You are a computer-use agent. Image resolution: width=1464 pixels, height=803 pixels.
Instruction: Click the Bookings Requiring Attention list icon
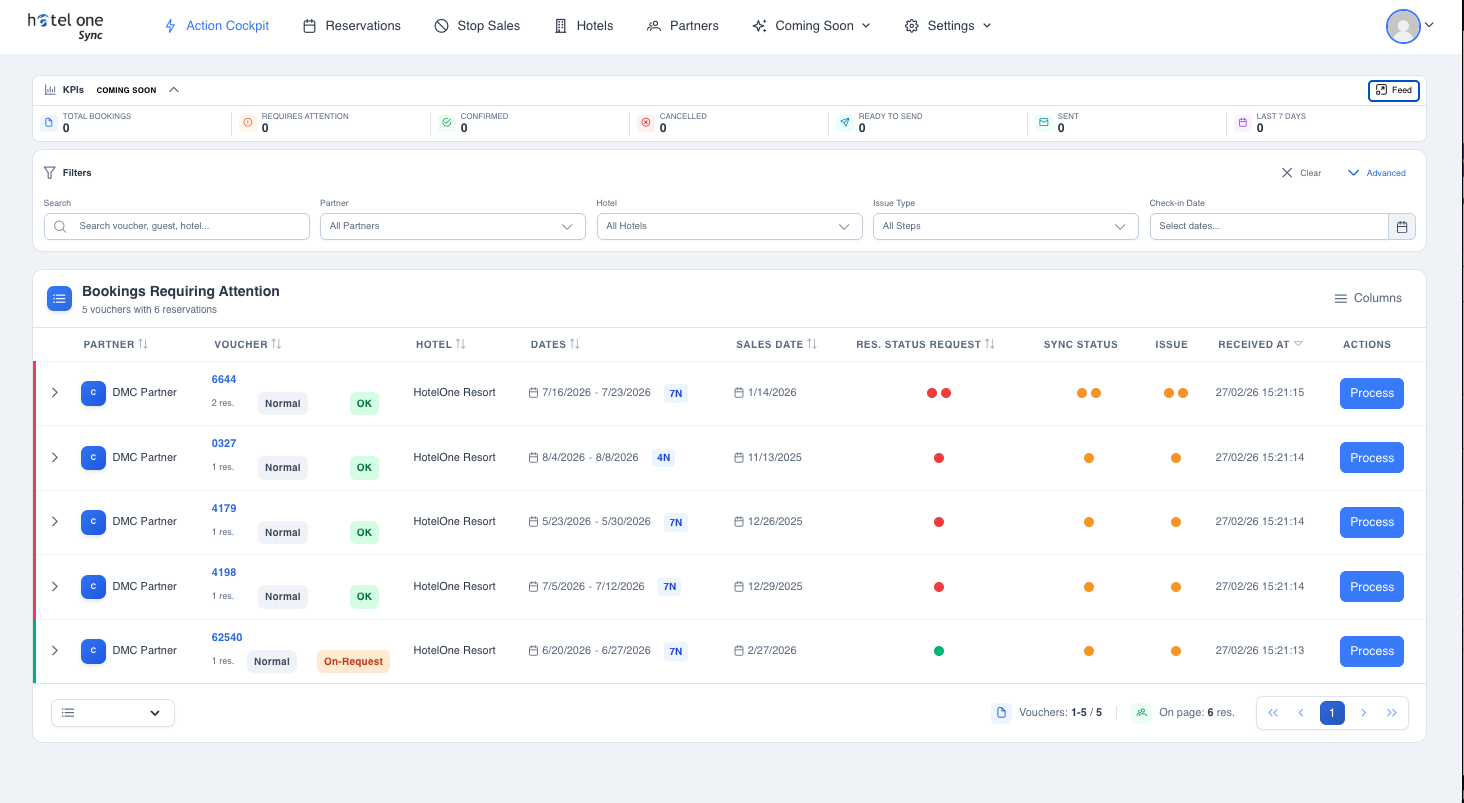click(x=59, y=298)
